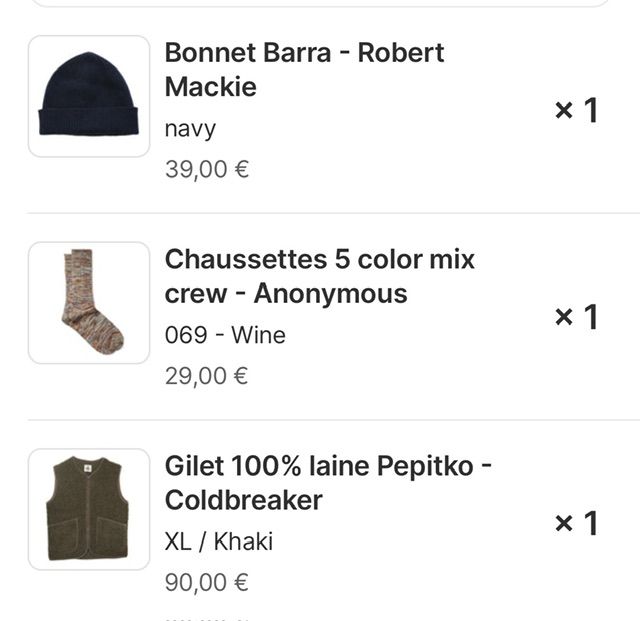Select the Gilet 100% laine Pepitko title

328,466
